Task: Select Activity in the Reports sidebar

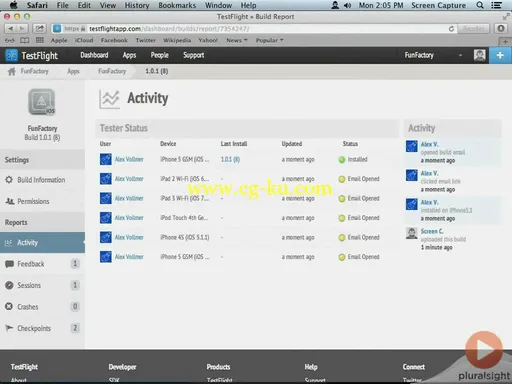Action: pos(42,243)
